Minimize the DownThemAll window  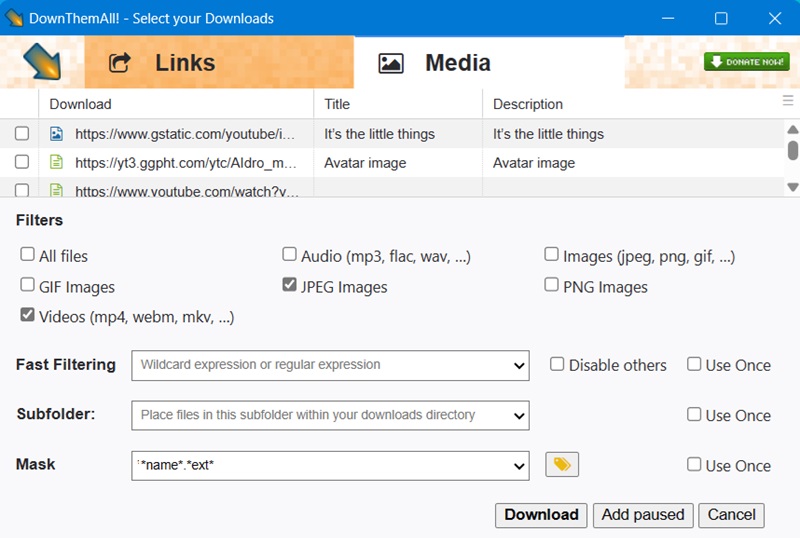(x=668, y=18)
